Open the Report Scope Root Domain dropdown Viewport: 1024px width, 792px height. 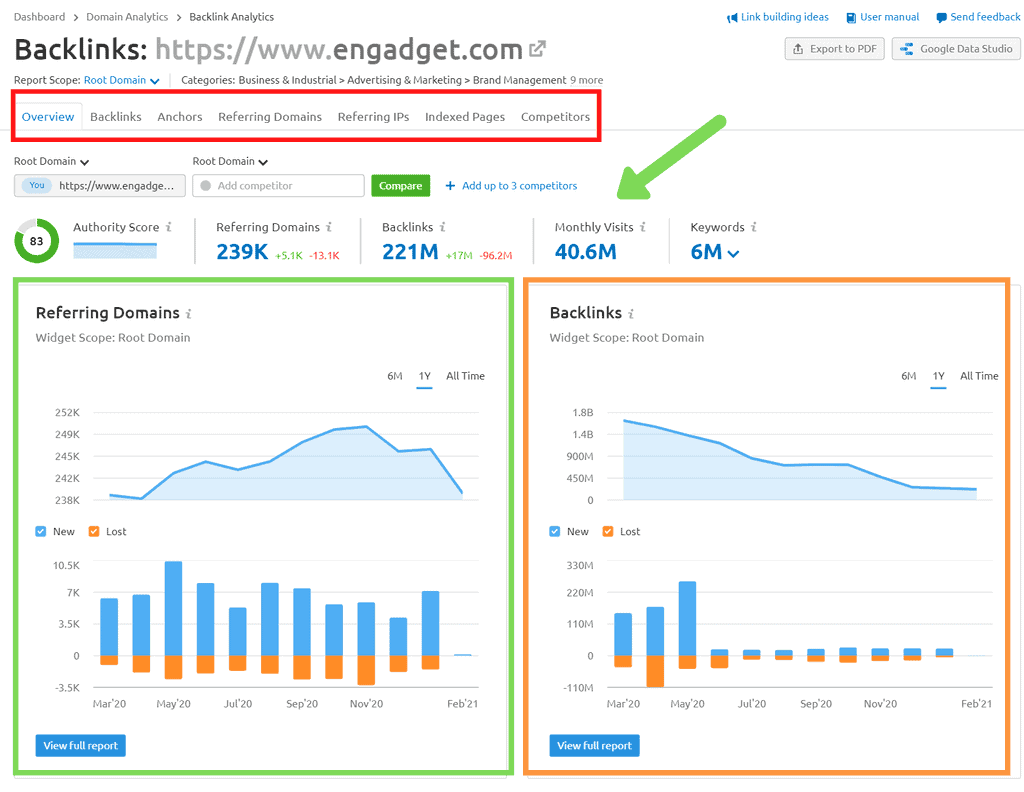(x=121, y=80)
